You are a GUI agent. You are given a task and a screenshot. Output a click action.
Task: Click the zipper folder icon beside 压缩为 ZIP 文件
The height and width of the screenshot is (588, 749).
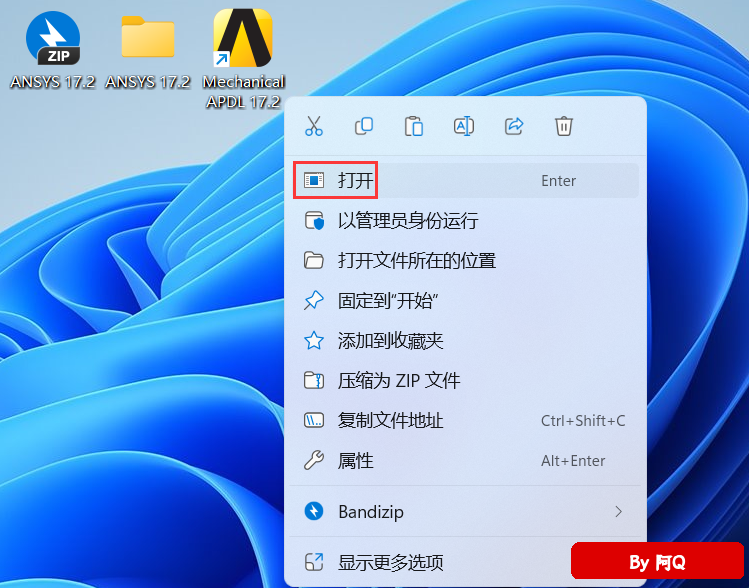314,381
